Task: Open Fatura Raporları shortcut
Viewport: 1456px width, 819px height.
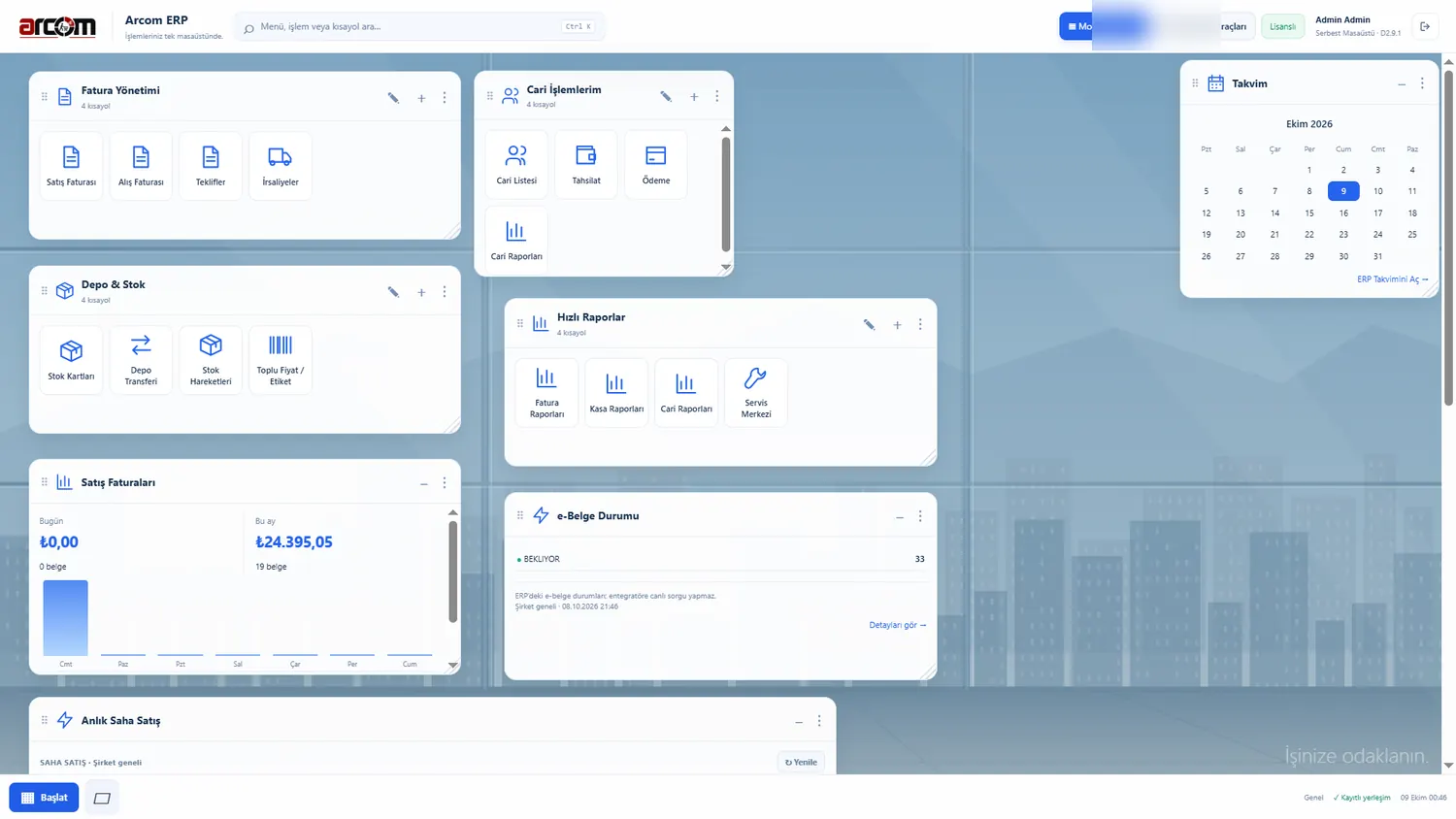Action: (x=546, y=392)
